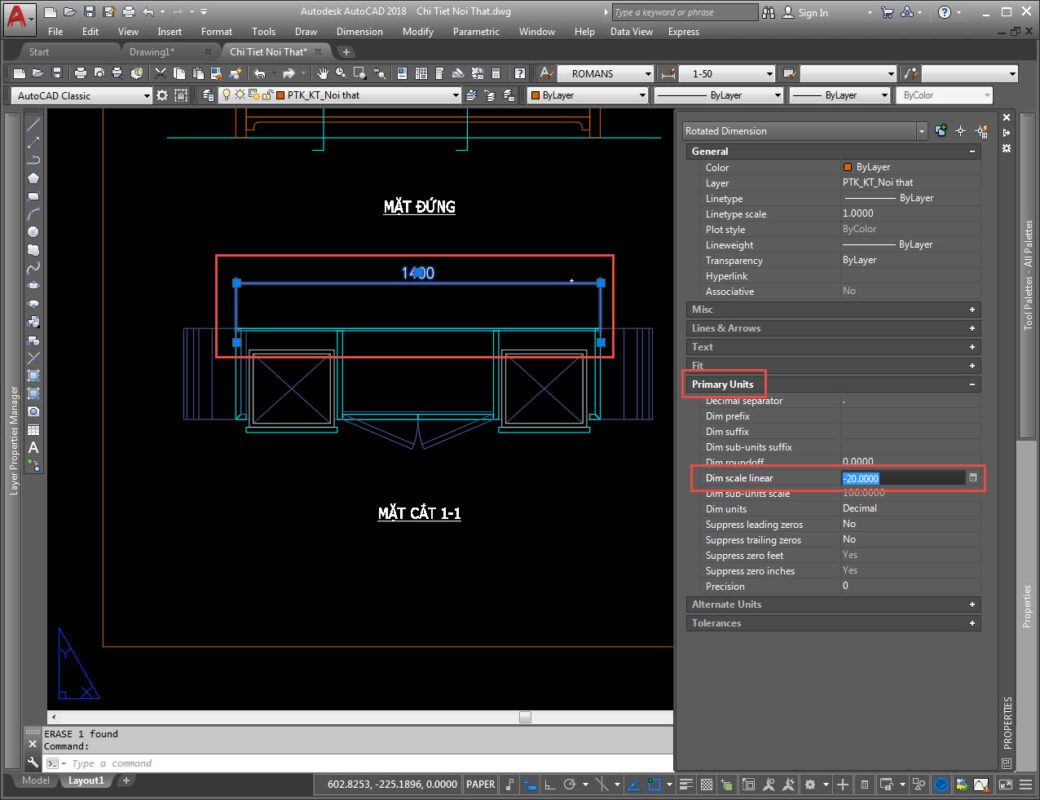This screenshot has height=800, width=1040.
Task: Open the Express menu
Action: [x=684, y=31]
